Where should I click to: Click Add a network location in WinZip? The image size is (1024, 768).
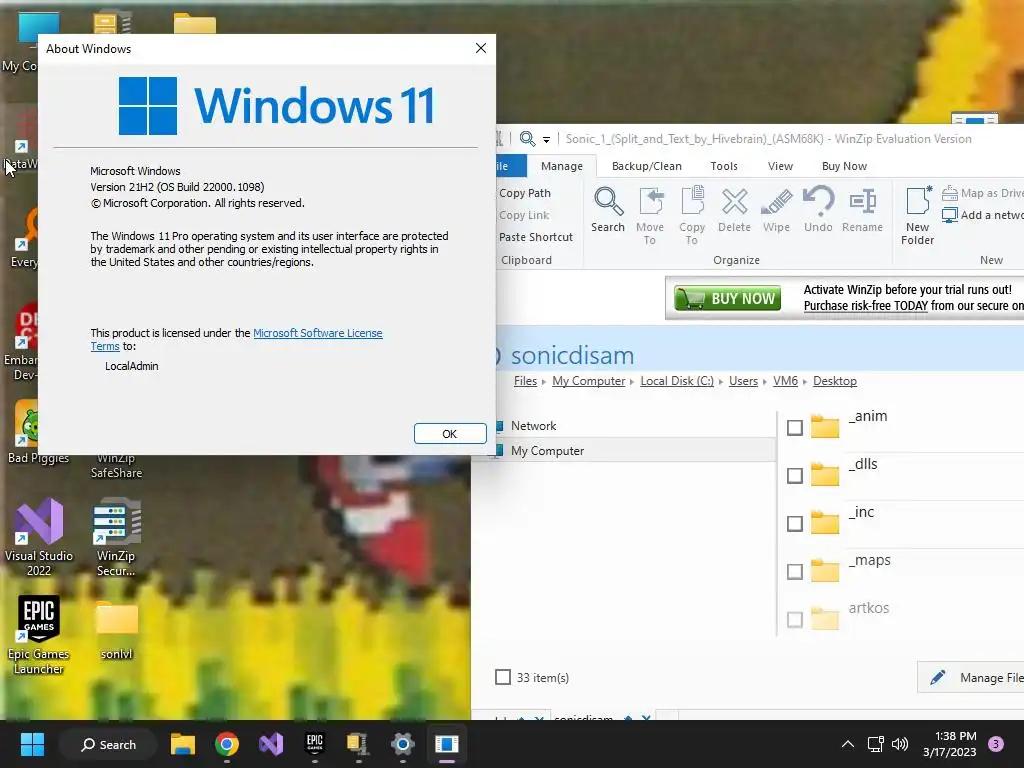pos(982,215)
